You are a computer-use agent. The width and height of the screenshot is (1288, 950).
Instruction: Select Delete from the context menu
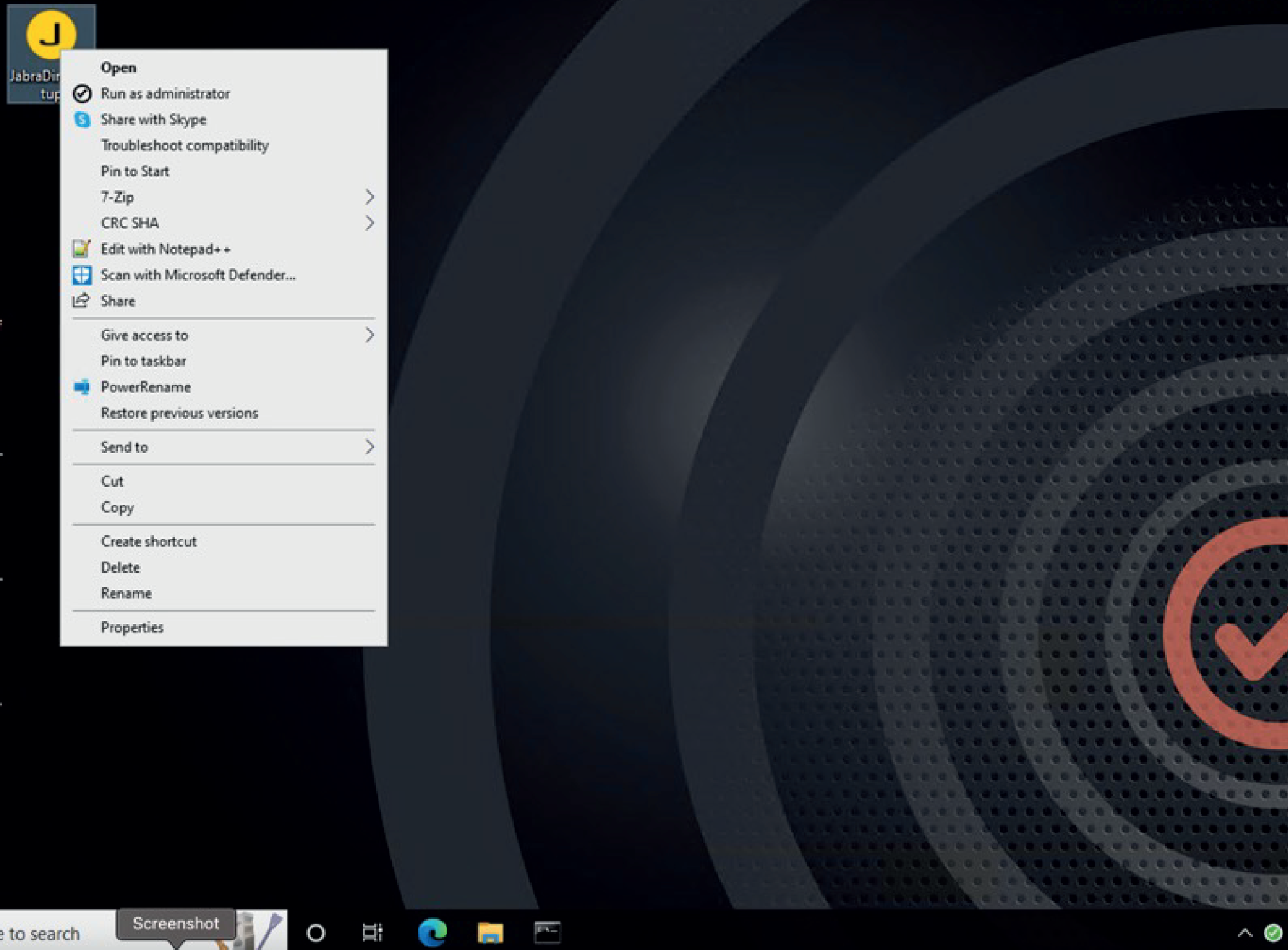224,567
